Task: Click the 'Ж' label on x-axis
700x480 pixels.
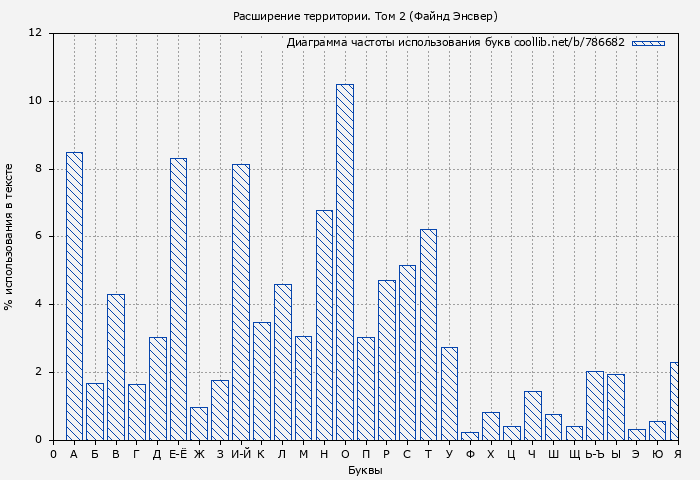Action: [199, 454]
